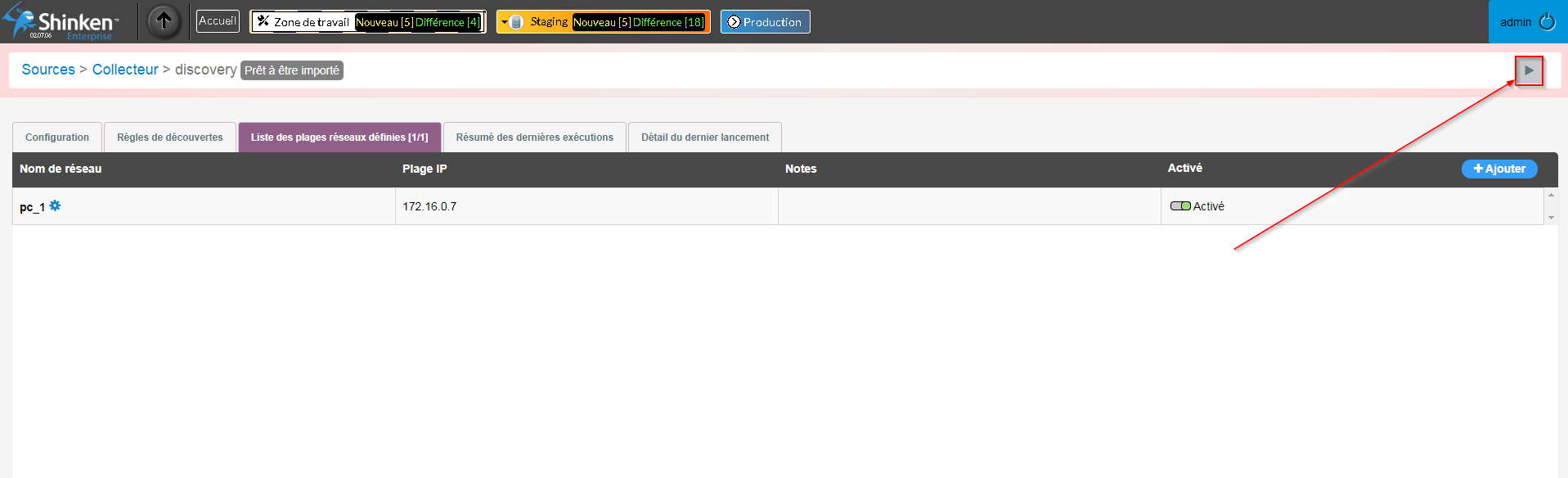Open settings gear next to pc_1

(x=55, y=205)
